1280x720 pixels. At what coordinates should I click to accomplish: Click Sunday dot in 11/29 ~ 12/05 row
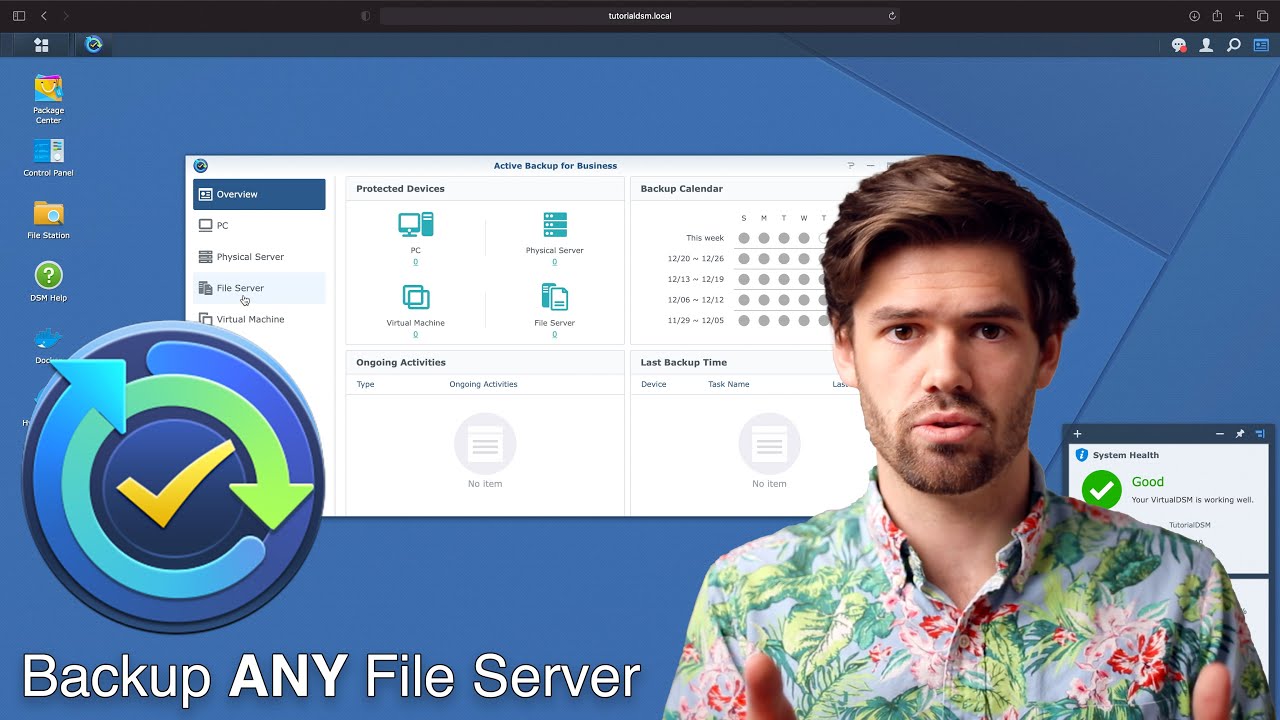744,320
